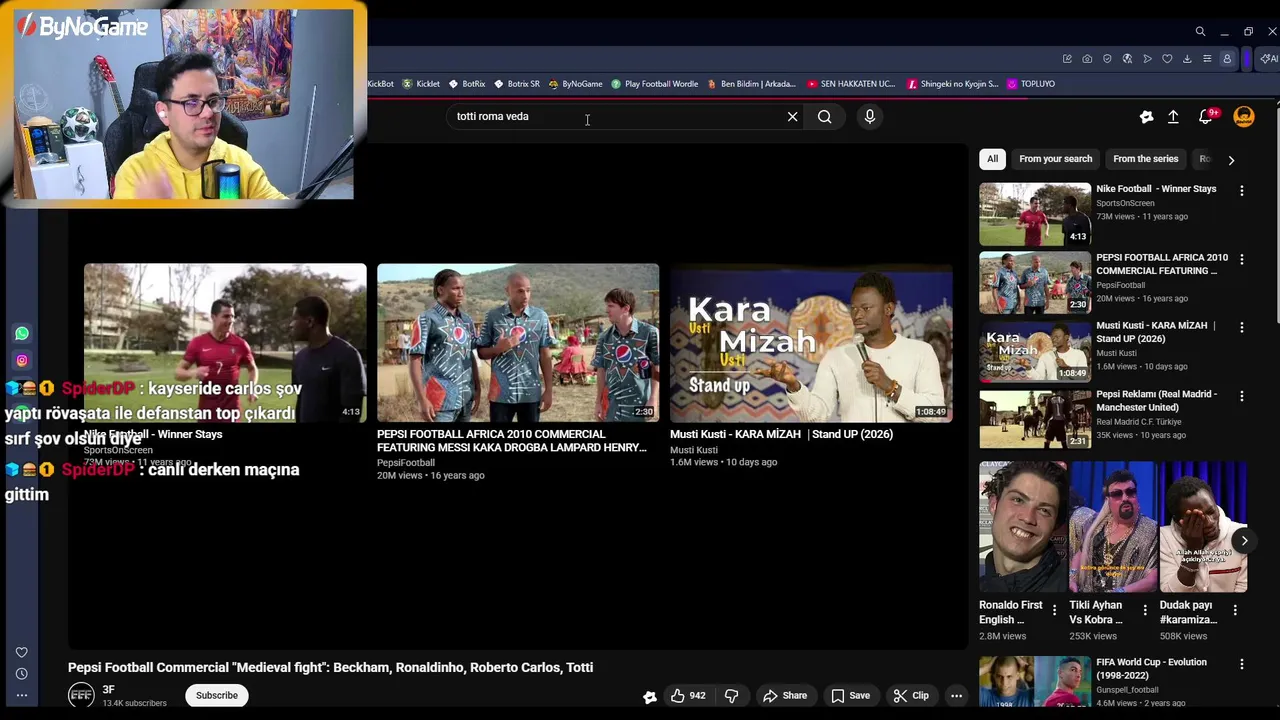Open the YouTube account avatar menu
This screenshot has width=1280, height=720.
coord(1244,117)
